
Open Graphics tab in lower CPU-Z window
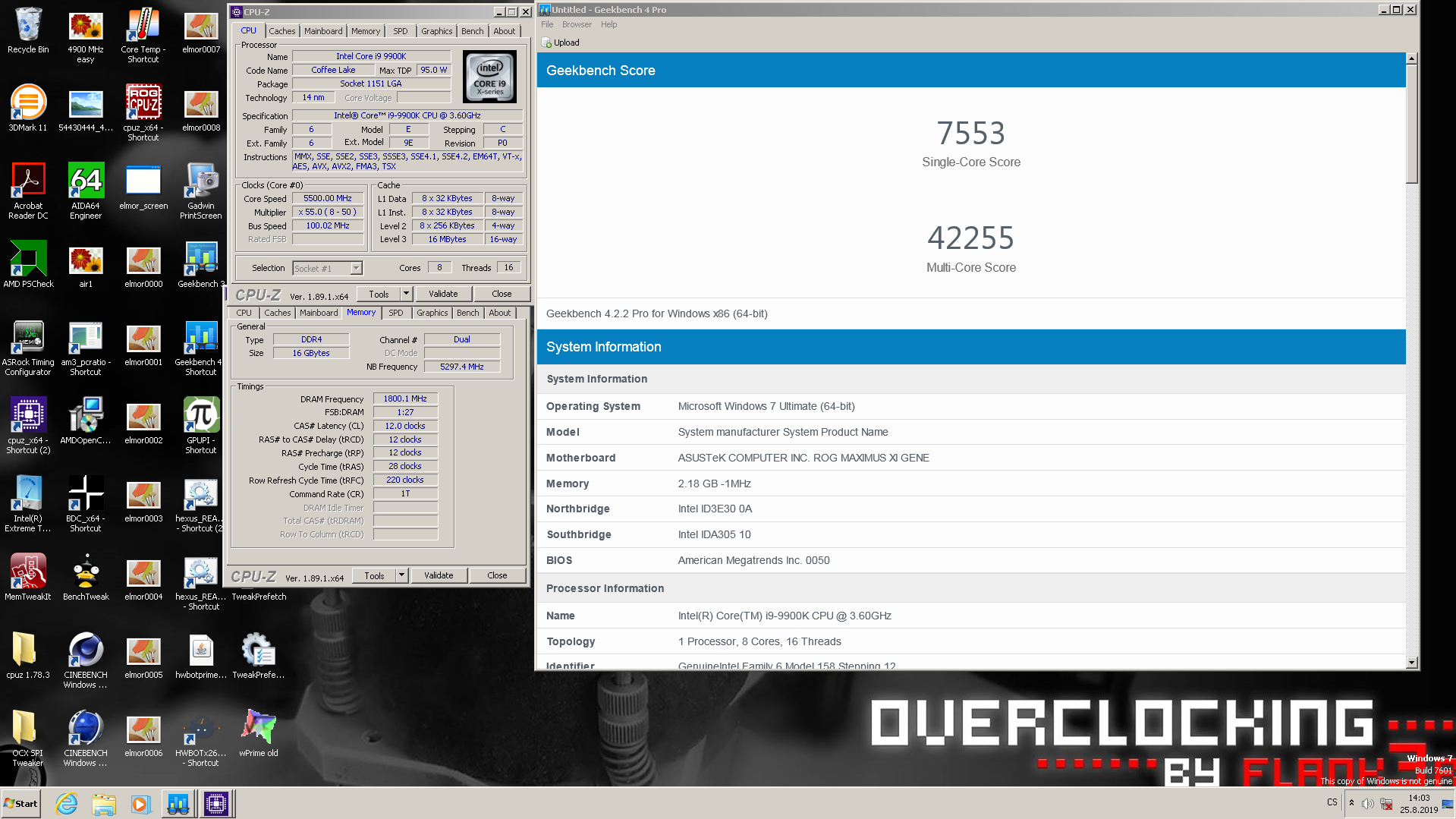point(432,313)
